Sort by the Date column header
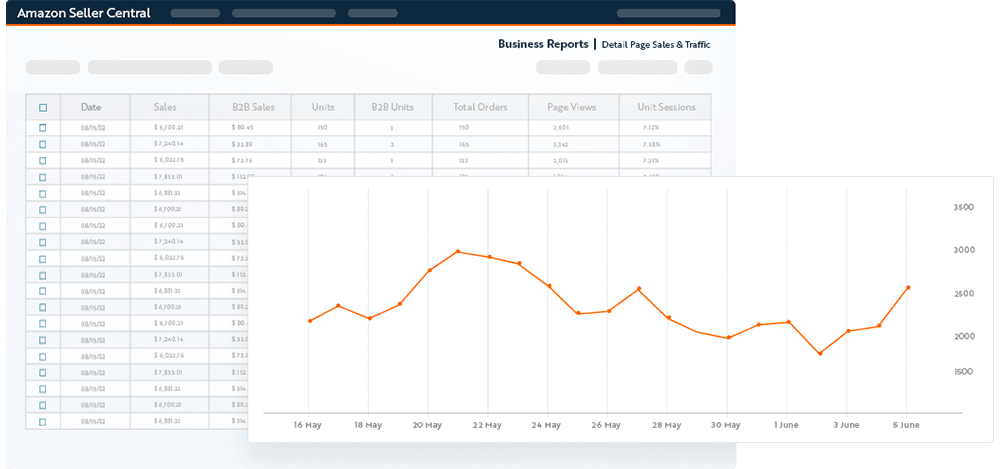1000x469 pixels. point(91,107)
